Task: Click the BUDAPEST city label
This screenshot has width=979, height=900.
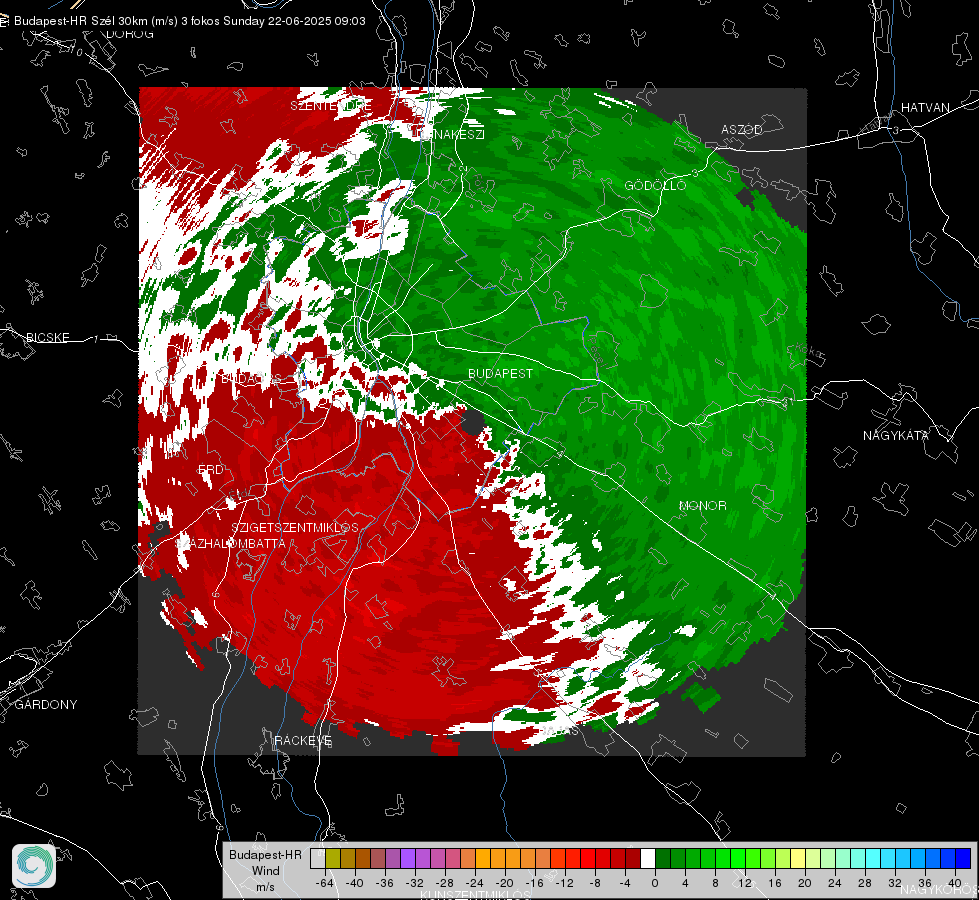Action: pos(501,373)
